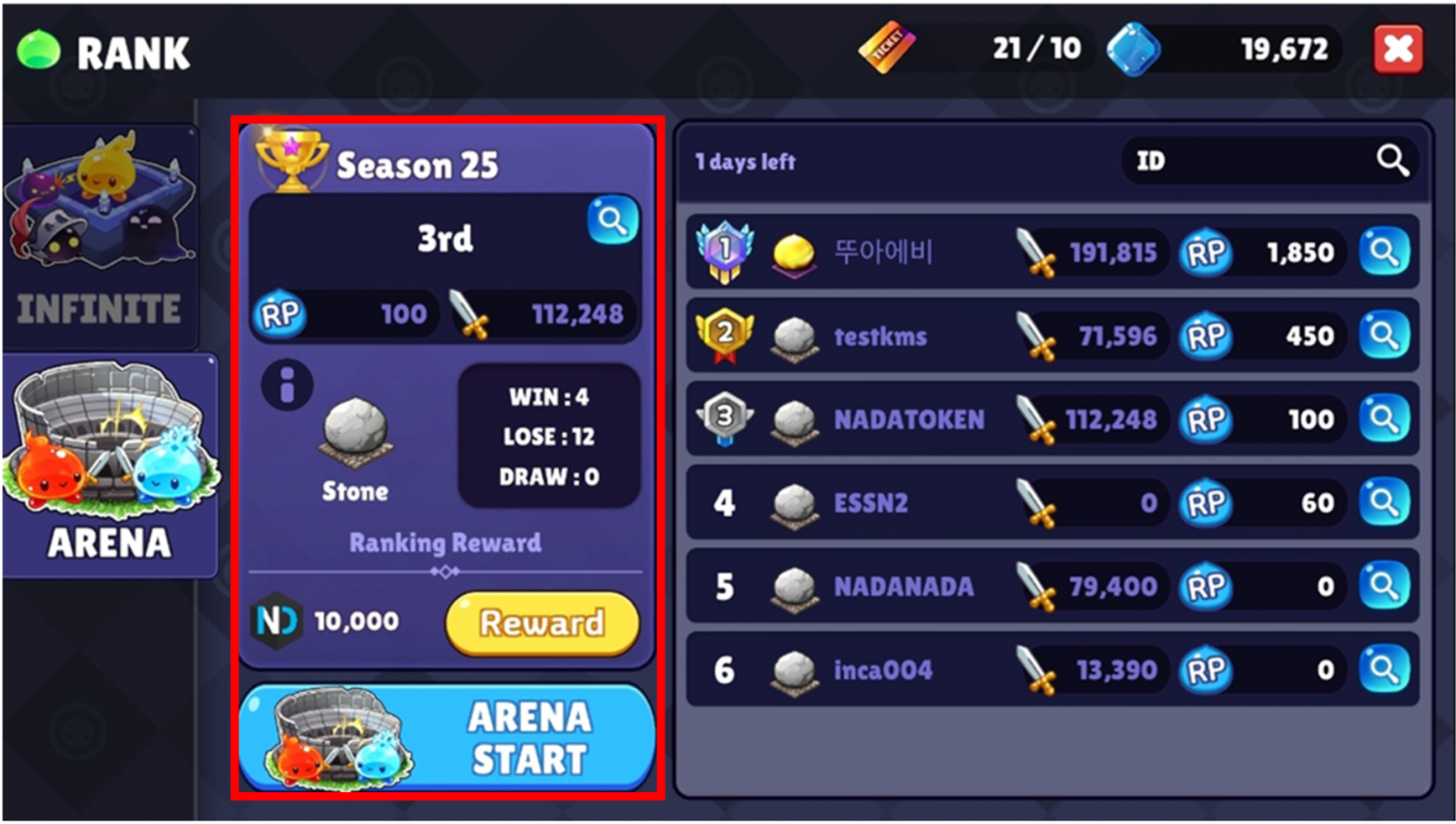
Task: Focus the ID search input field
Action: pyautogui.click(x=1269, y=161)
